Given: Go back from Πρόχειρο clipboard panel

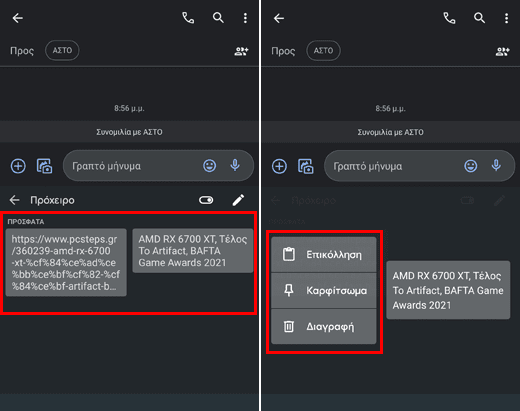Looking at the screenshot, I should click(x=15, y=200).
